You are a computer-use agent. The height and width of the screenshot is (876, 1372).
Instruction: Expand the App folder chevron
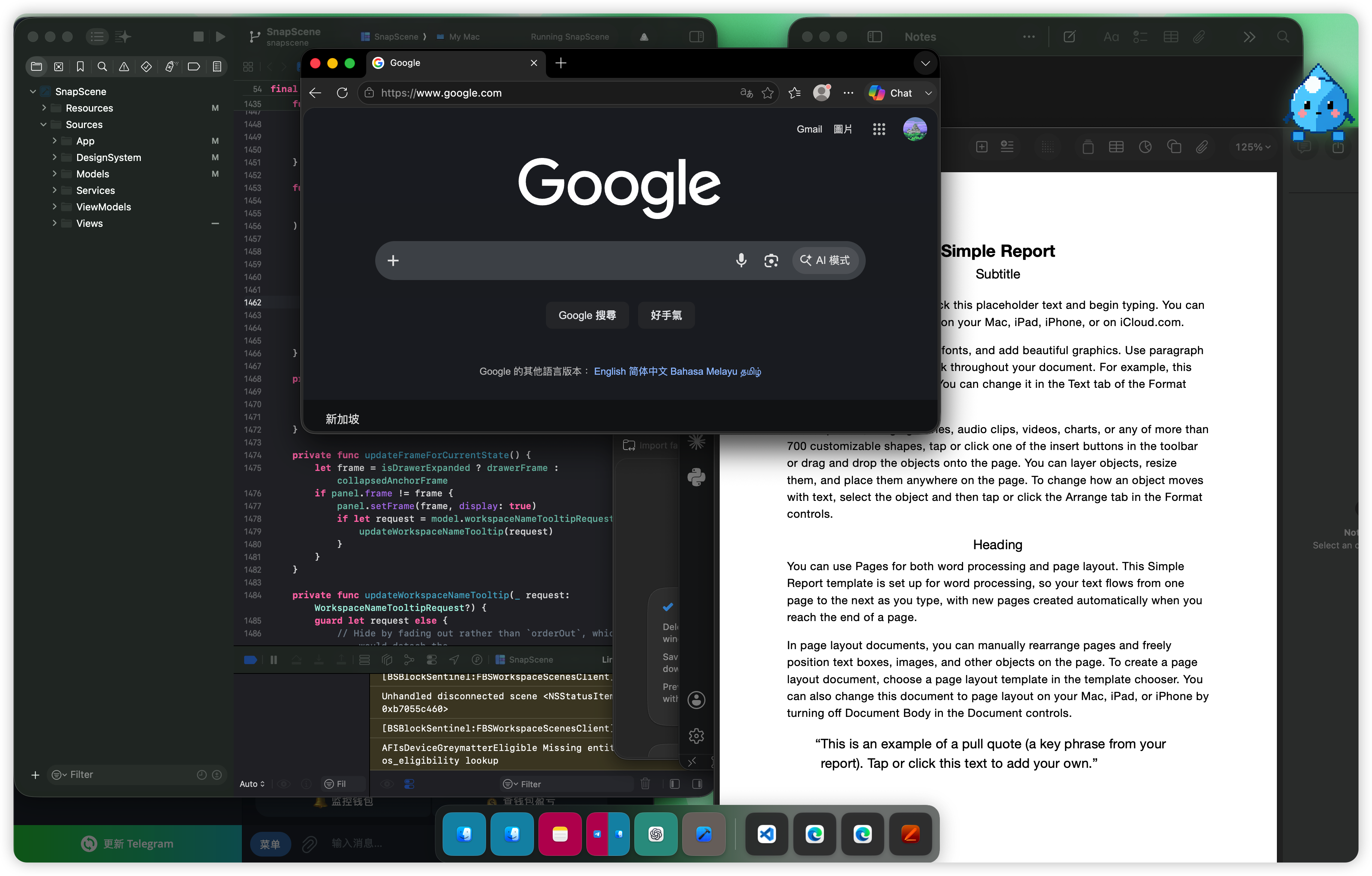click(x=55, y=141)
